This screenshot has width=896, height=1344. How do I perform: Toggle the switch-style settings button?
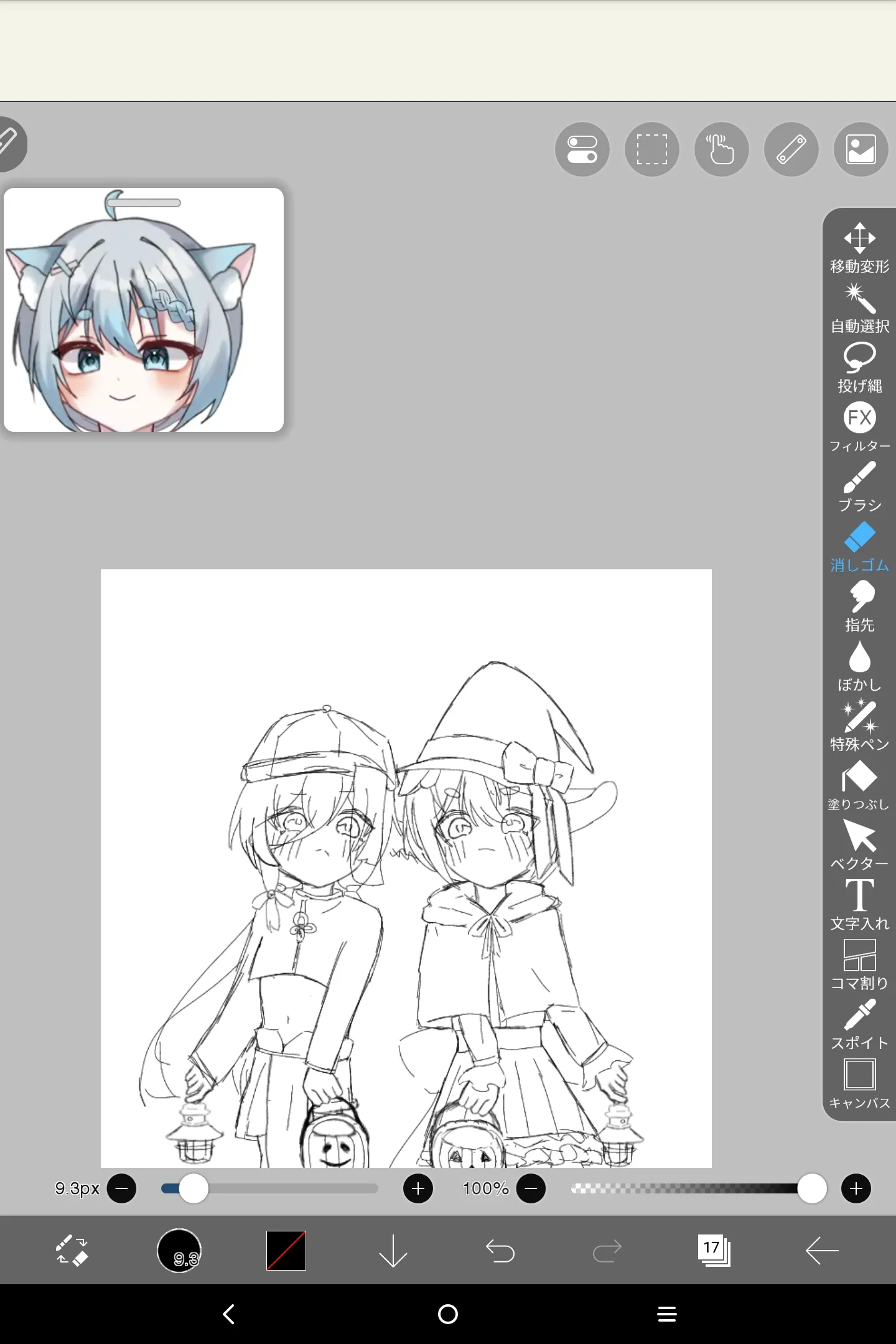click(x=582, y=149)
